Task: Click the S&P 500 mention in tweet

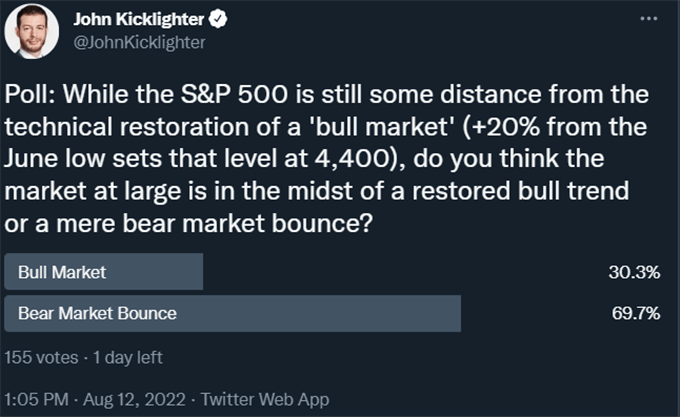Action: pos(234,94)
